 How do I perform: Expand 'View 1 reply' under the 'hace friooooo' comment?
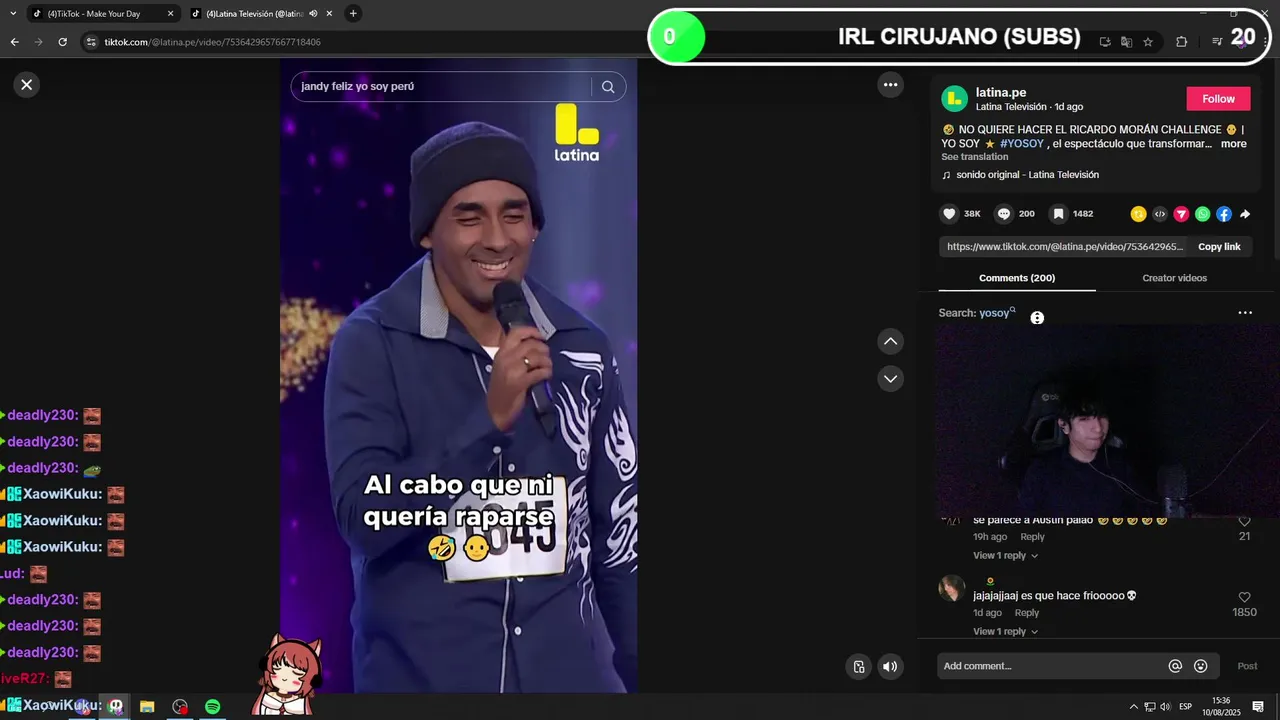pos(1005,632)
